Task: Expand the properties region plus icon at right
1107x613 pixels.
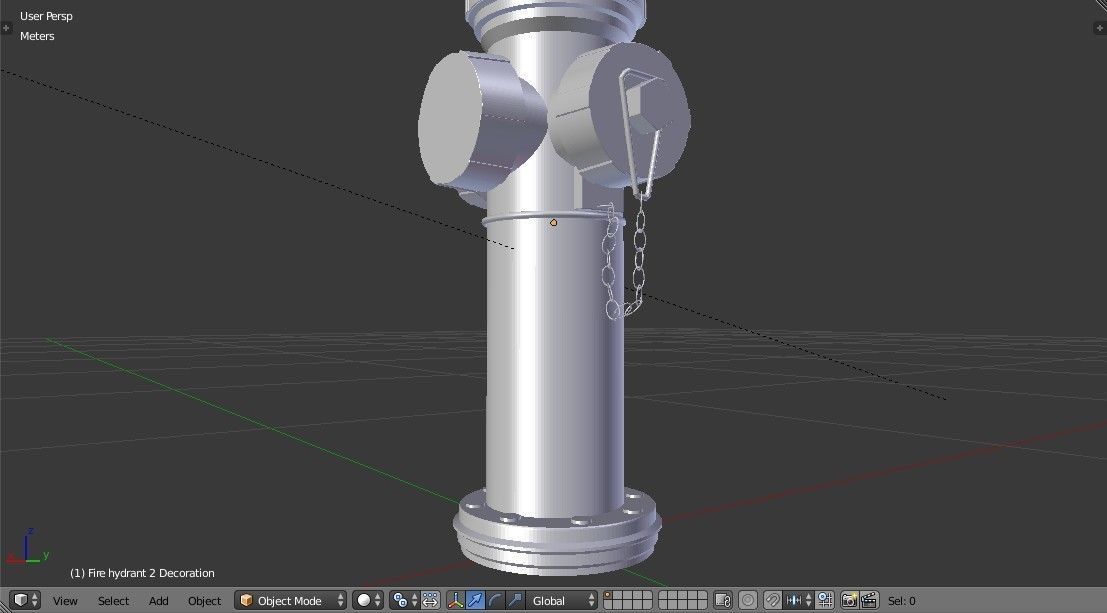Action: pyautogui.click(x=1100, y=28)
